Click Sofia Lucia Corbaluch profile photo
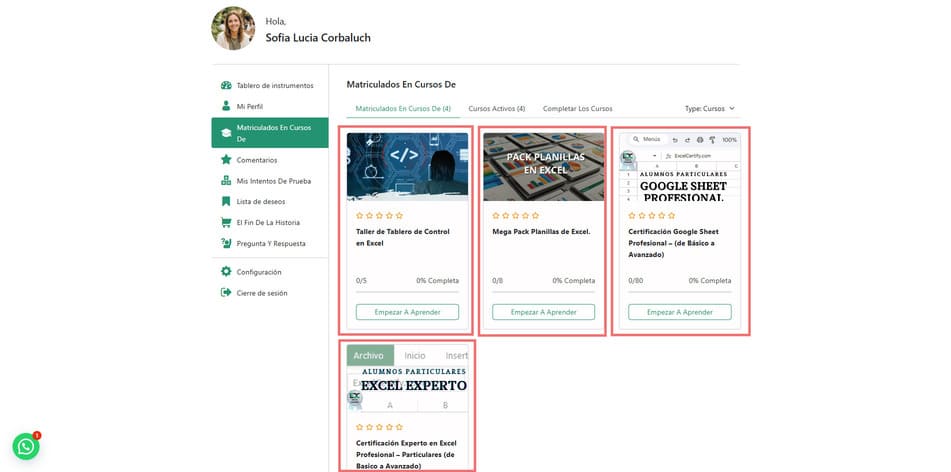Image resolution: width=951 pixels, height=472 pixels. pos(234,29)
